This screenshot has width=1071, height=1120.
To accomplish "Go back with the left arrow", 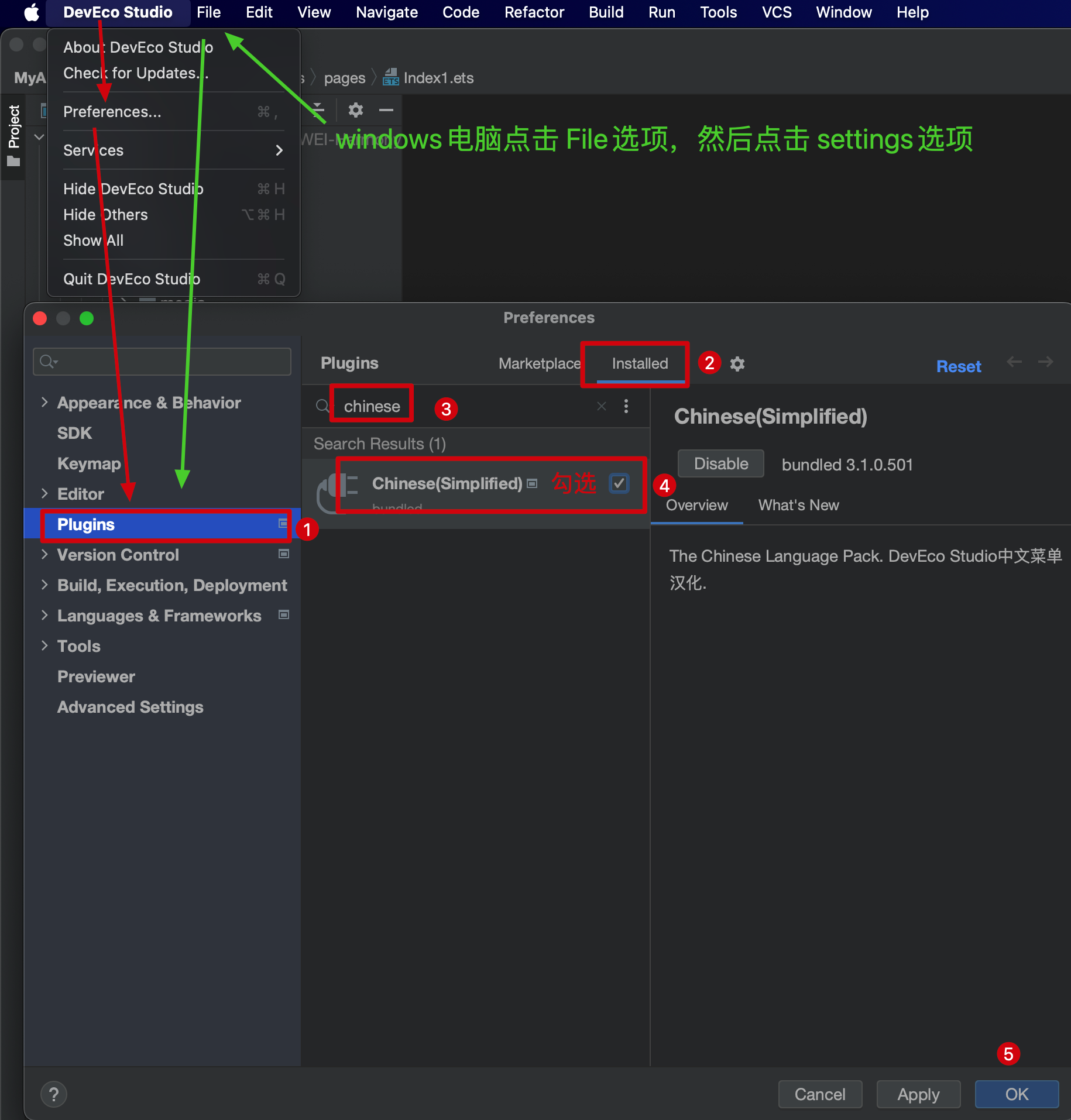I will coord(1014,362).
